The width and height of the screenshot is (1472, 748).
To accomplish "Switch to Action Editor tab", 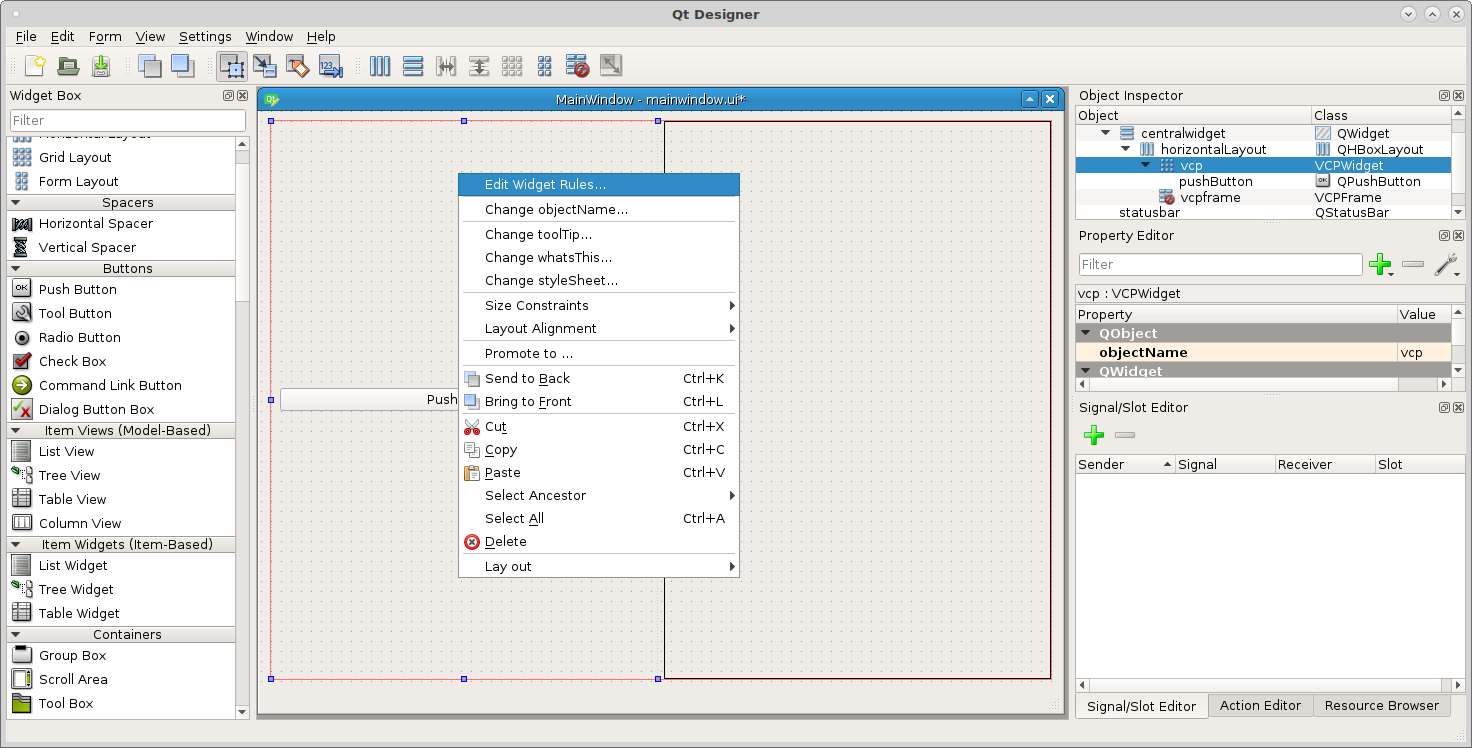I will point(1260,705).
